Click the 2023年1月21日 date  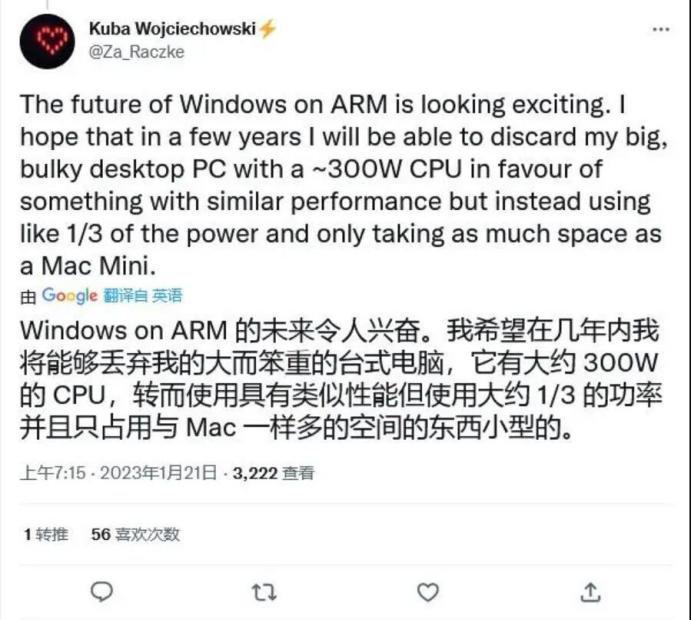pyautogui.click(x=159, y=473)
